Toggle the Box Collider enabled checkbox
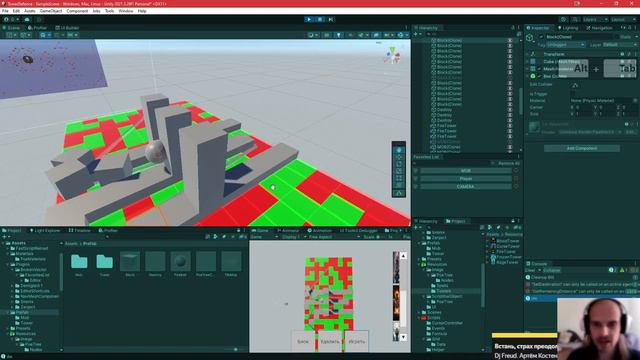640x360 pixels. [x=540, y=76]
